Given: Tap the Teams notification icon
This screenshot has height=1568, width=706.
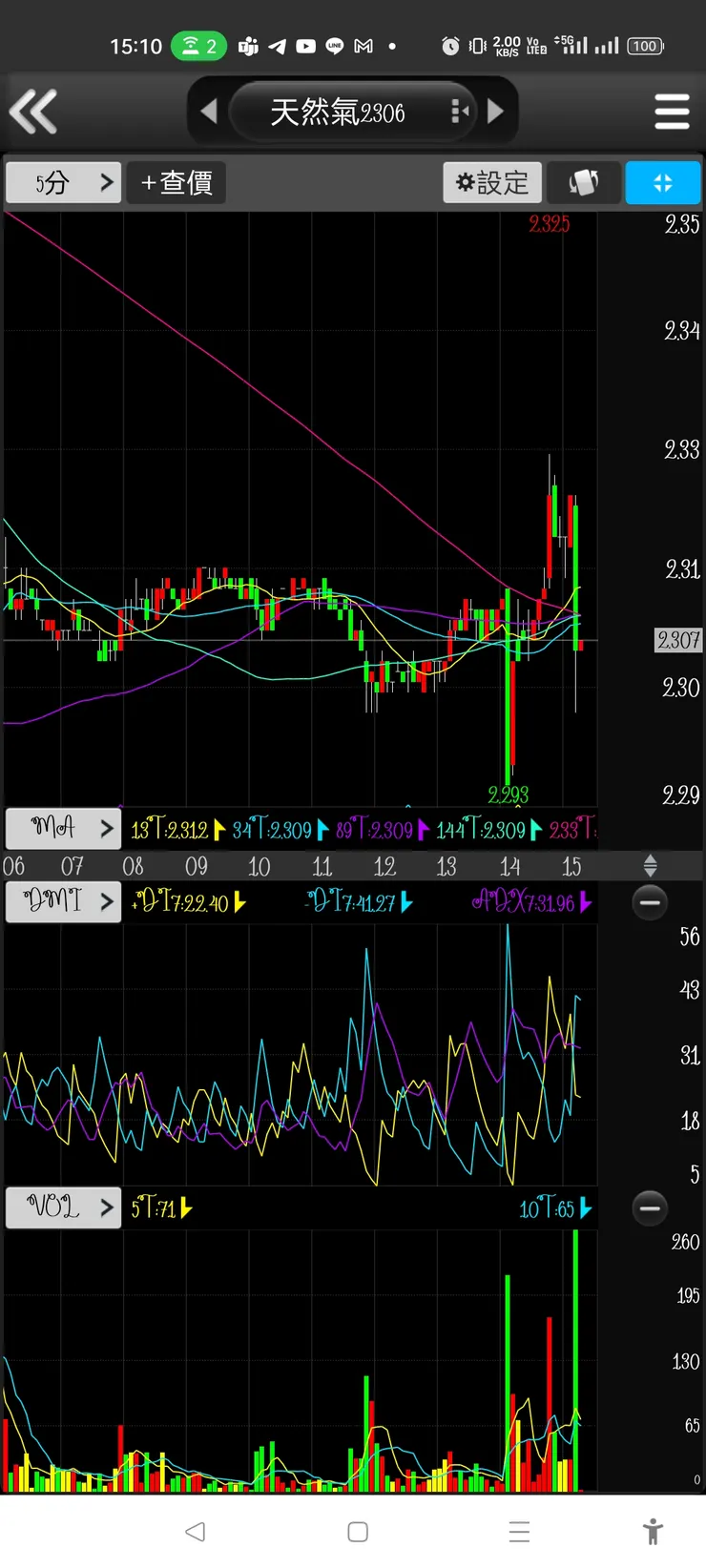Looking at the screenshot, I should [248, 46].
